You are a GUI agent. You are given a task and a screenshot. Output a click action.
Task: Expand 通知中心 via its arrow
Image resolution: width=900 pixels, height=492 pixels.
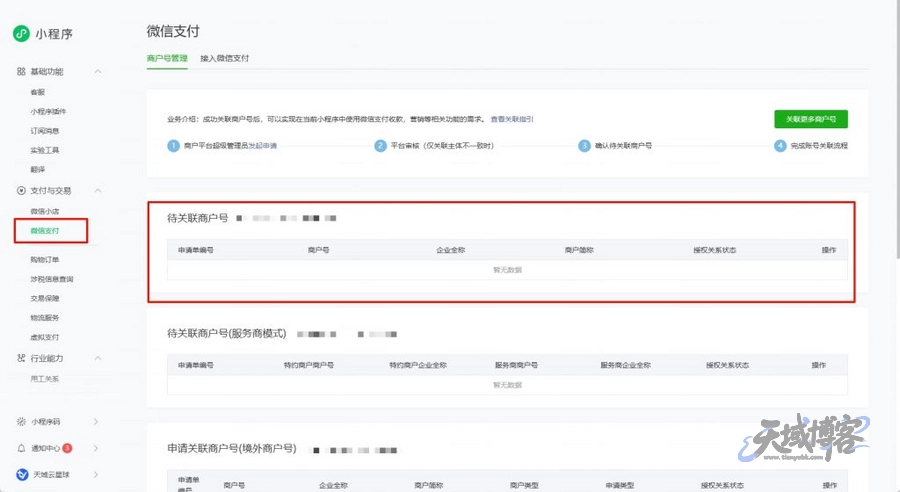[x=96, y=448]
